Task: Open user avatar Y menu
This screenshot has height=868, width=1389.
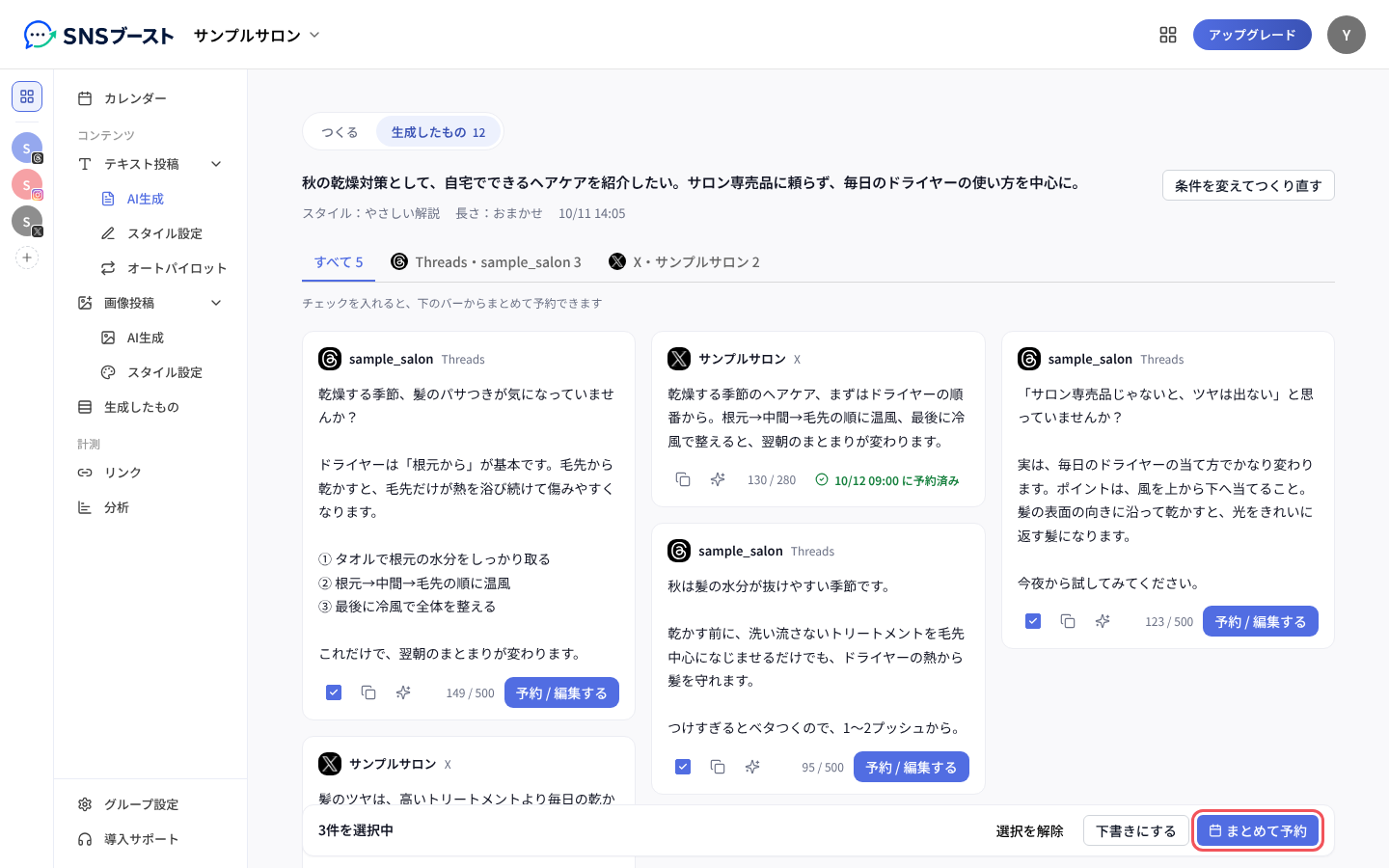Action: point(1347,35)
